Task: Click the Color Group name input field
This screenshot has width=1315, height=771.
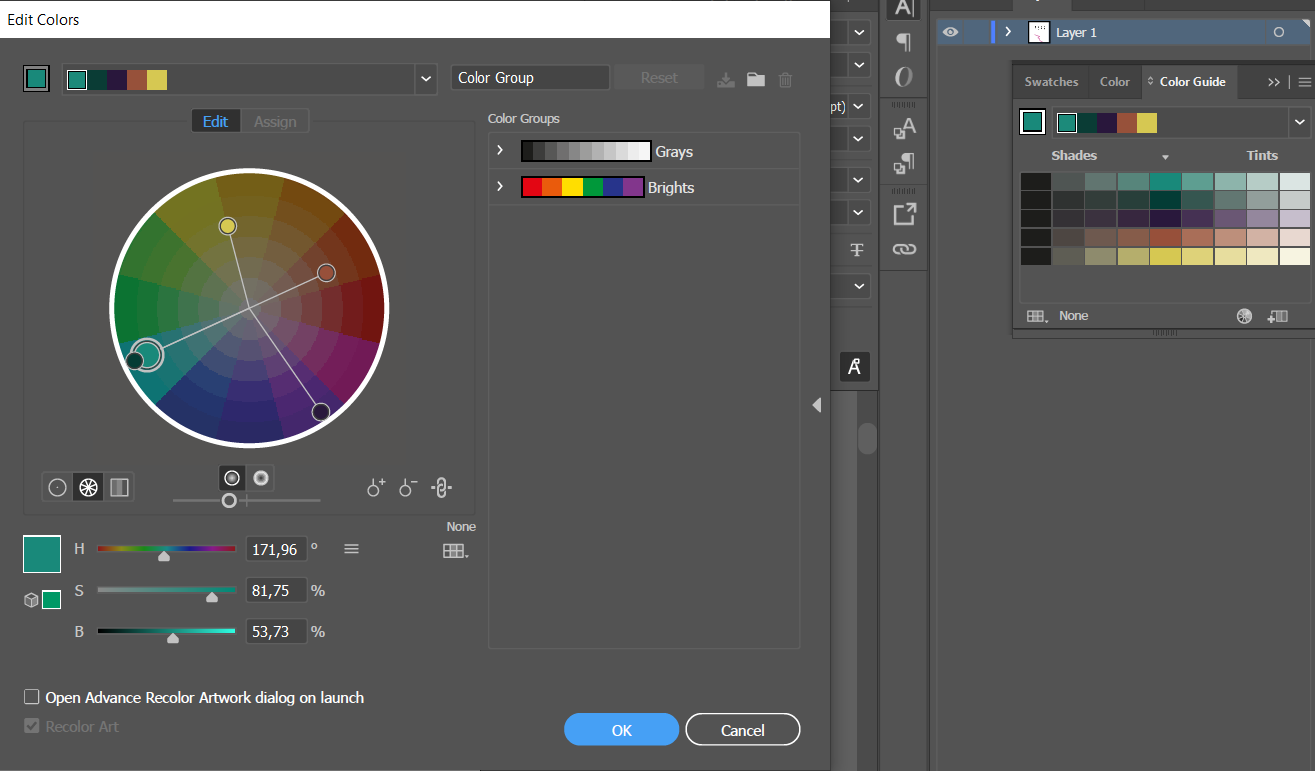Action: (529, 77)
